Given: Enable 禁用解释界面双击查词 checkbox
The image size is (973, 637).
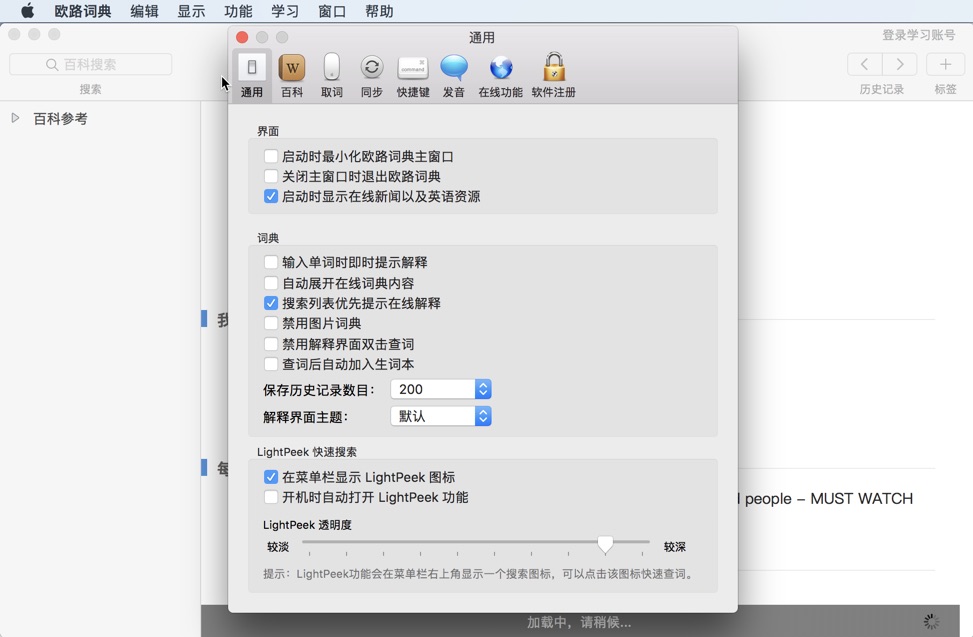Looking at the screenshot, I should (271, 344).
